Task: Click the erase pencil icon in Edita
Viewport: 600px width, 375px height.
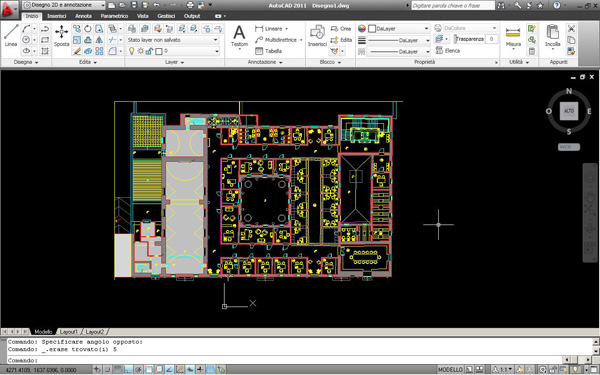Action: 77,51
